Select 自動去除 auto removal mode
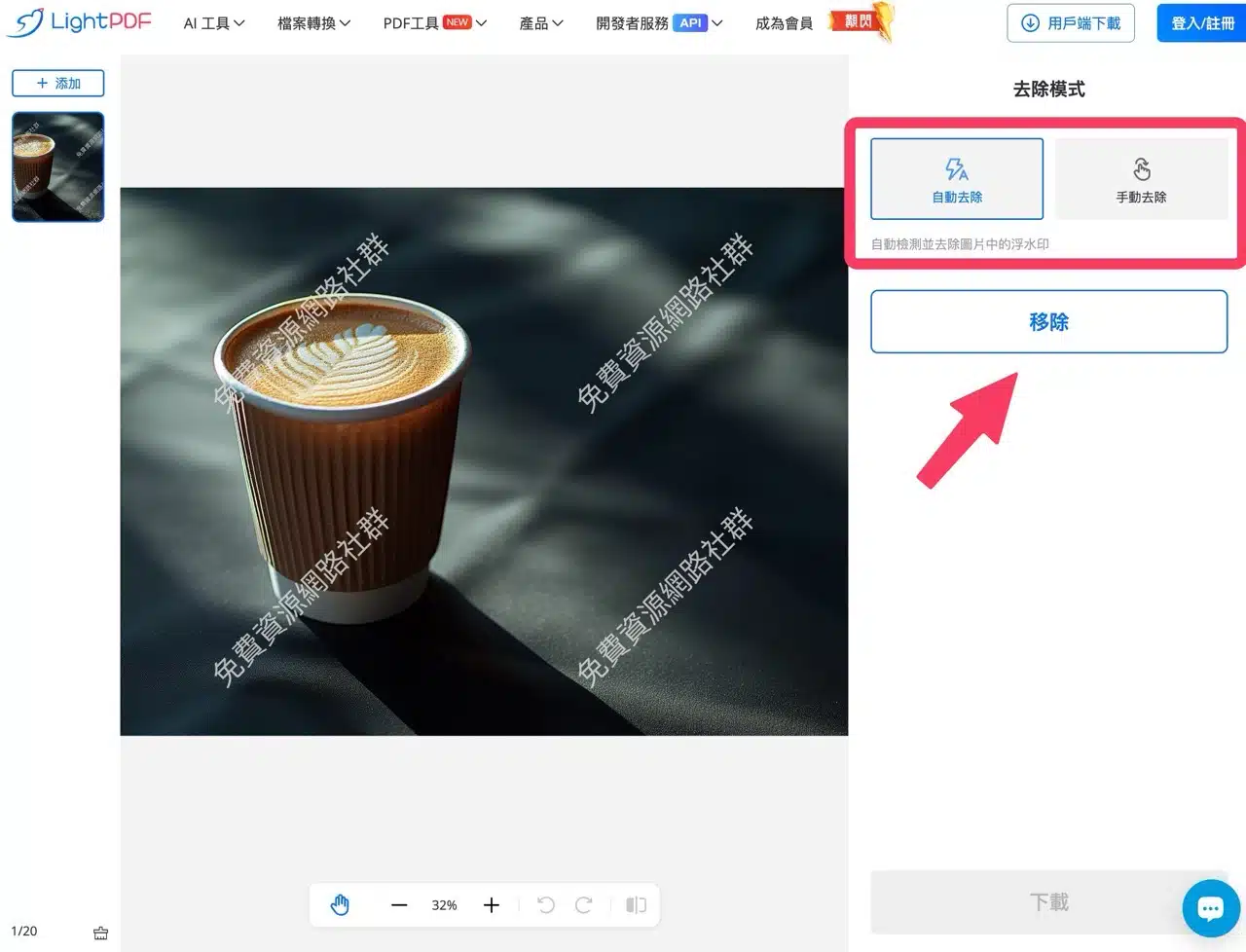 click(957, 179)
